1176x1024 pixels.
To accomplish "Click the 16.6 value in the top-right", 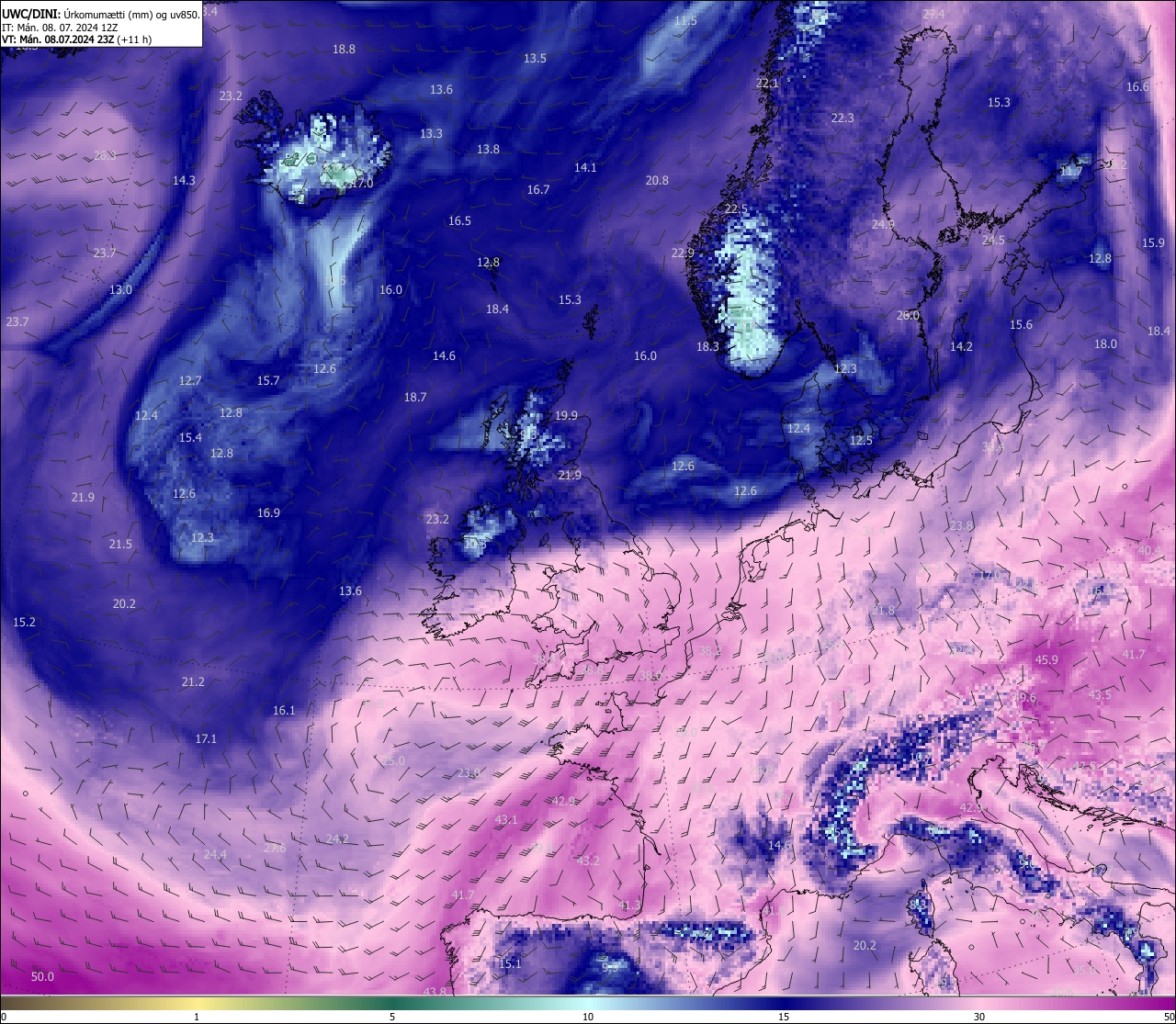I will (1137, 86).
